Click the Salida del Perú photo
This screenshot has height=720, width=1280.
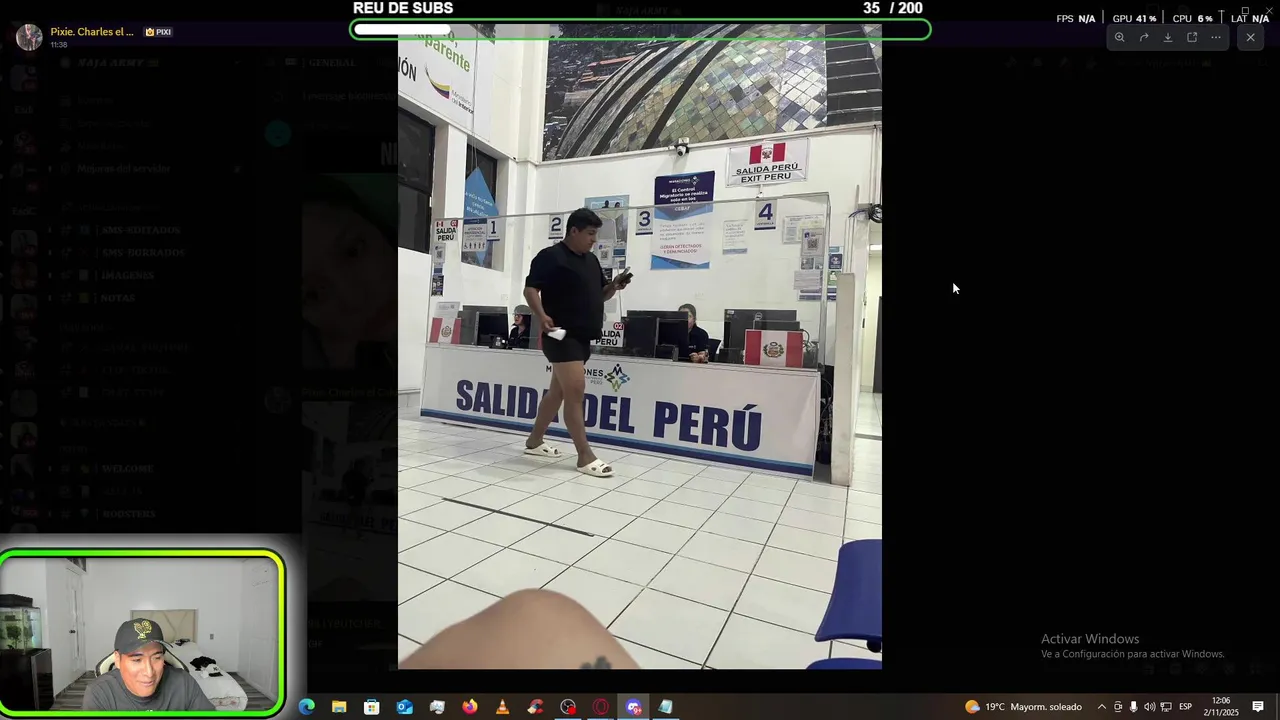click(x=640, y=346)
